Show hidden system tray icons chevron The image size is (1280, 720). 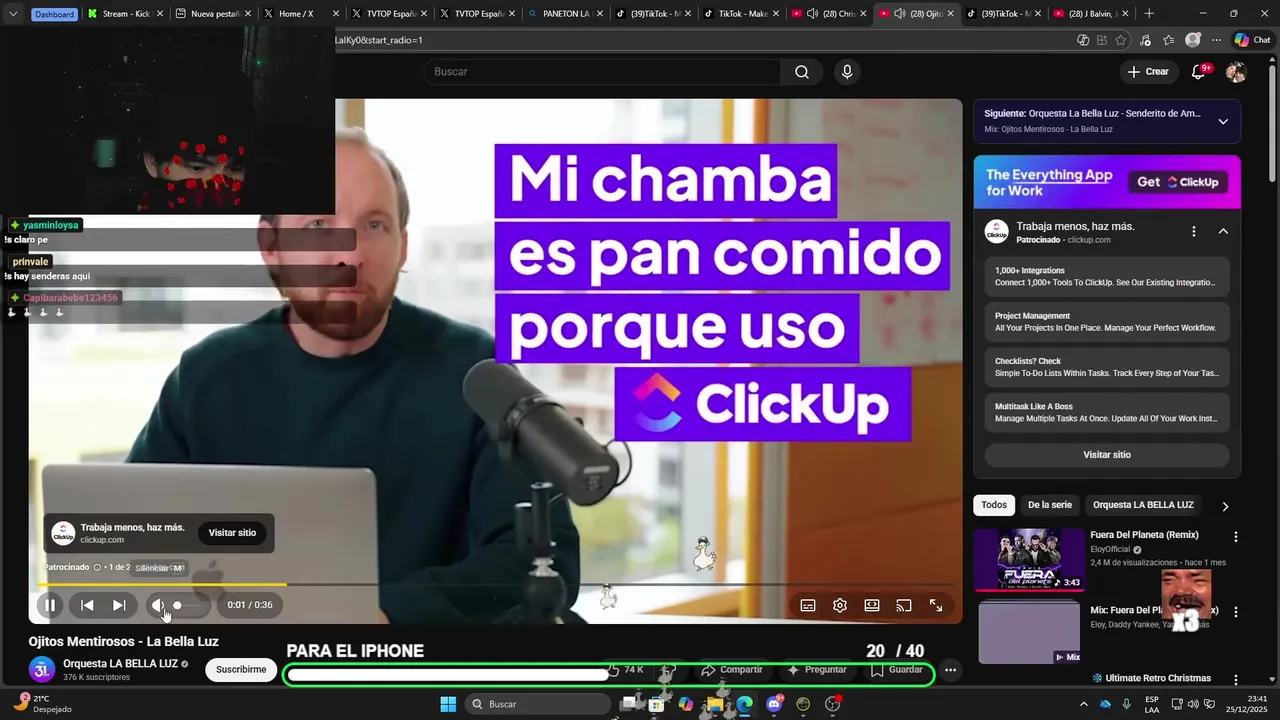[1083, 704]
